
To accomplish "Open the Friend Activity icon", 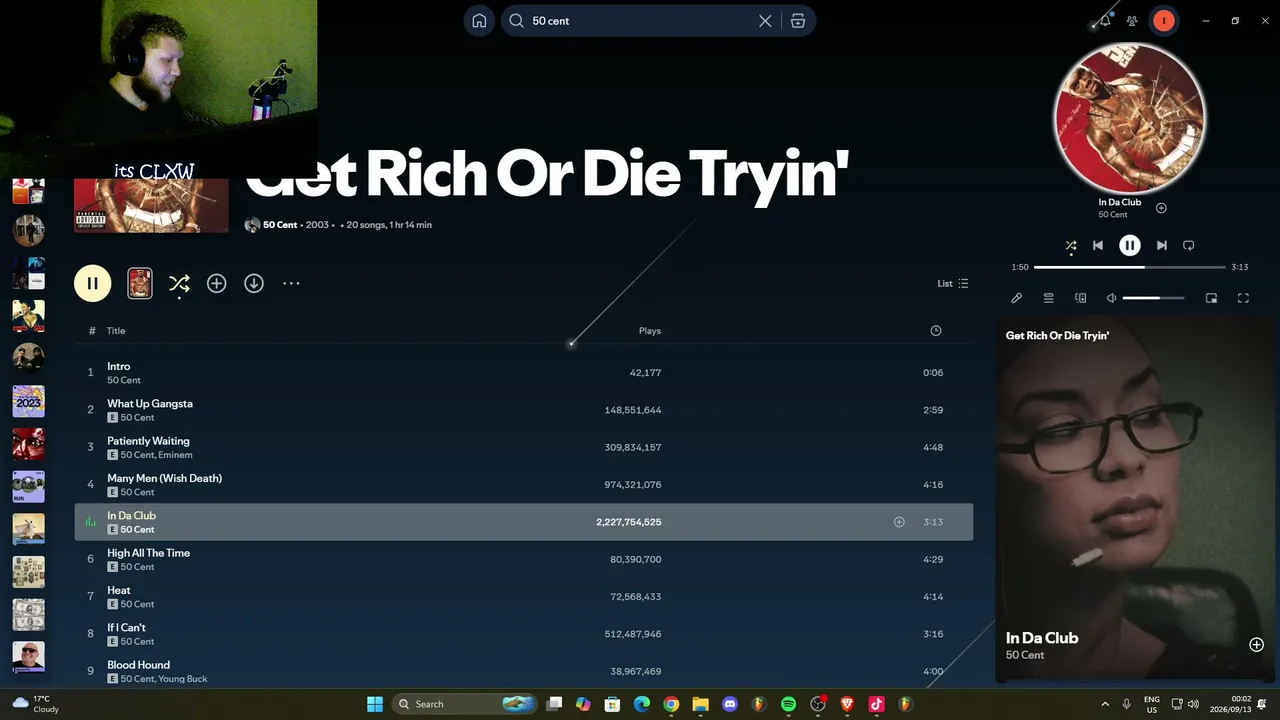I will [1132, 21].
